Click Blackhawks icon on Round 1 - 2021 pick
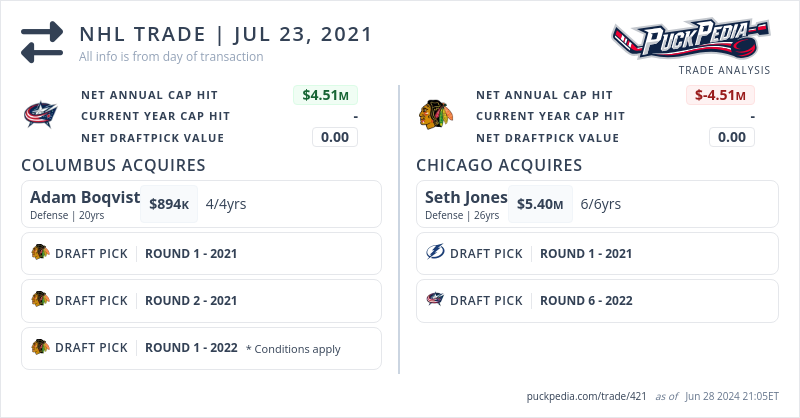The width and height of the screenshot is (800, 418). tap(40, 253)
